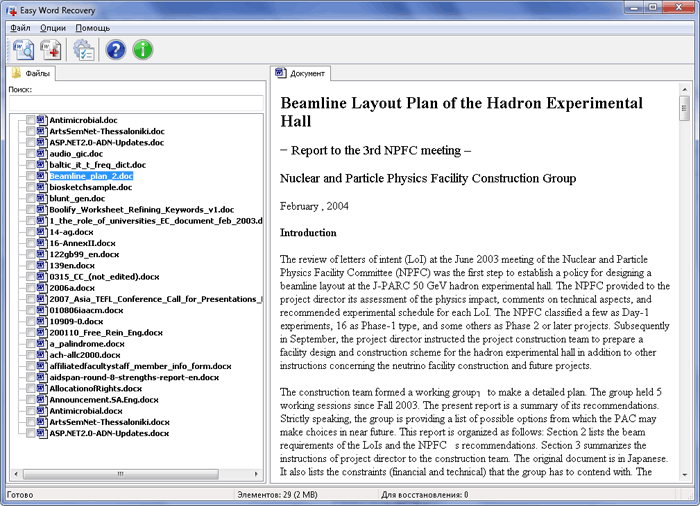Open the options gear checklist toolbar icon
Image resolution: width=700 pixels, height=506 pixels.
coord(83,50)
